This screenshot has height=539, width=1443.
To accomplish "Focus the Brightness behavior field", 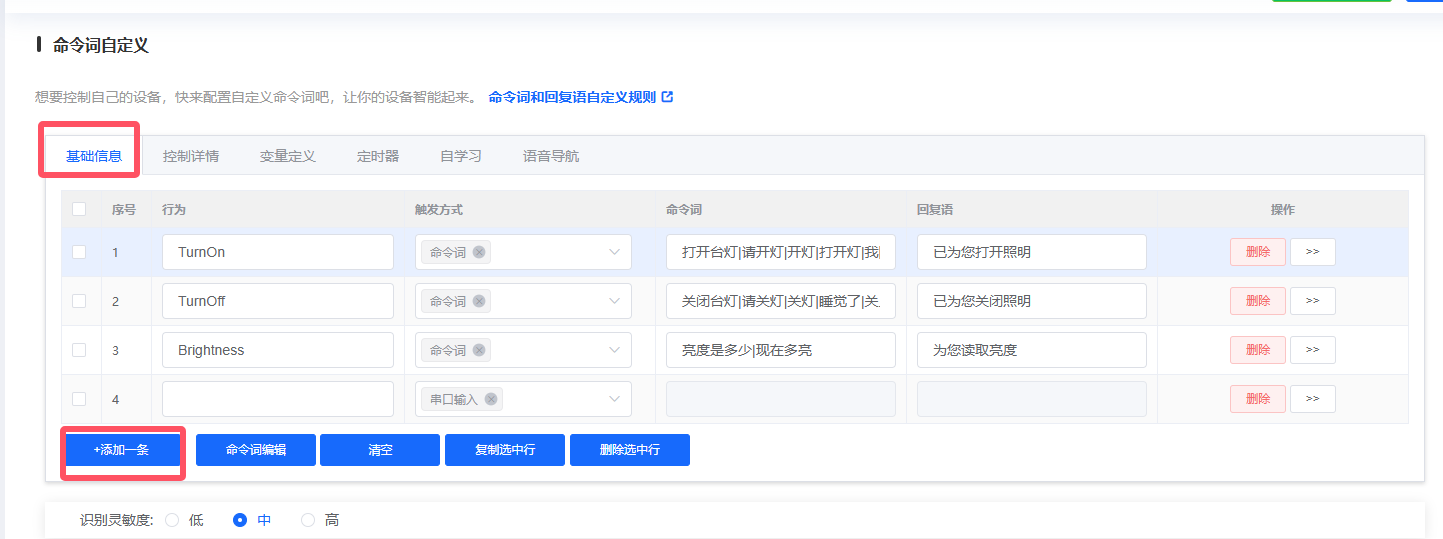I will tap(278, 350).
